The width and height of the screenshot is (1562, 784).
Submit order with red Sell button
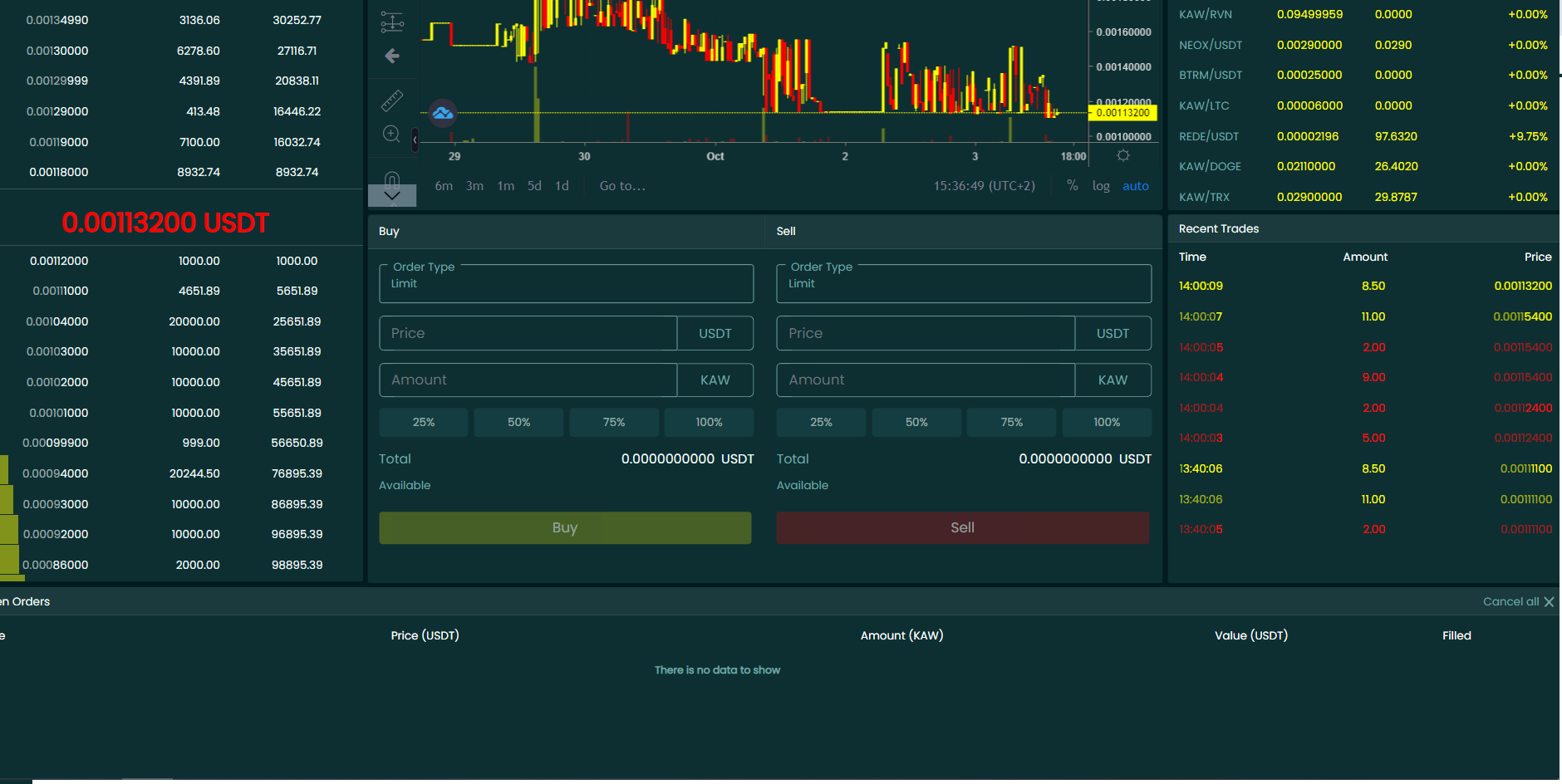point(963,528)
